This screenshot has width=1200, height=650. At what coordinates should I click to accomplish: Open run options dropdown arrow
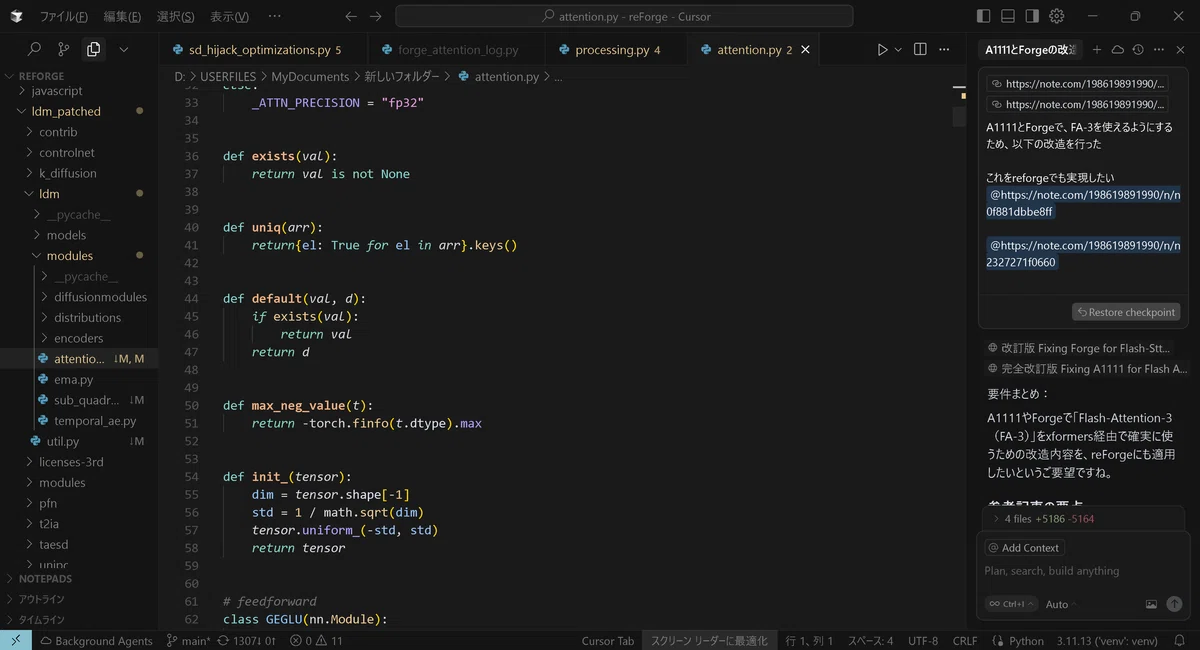click(x=898, y=49)
